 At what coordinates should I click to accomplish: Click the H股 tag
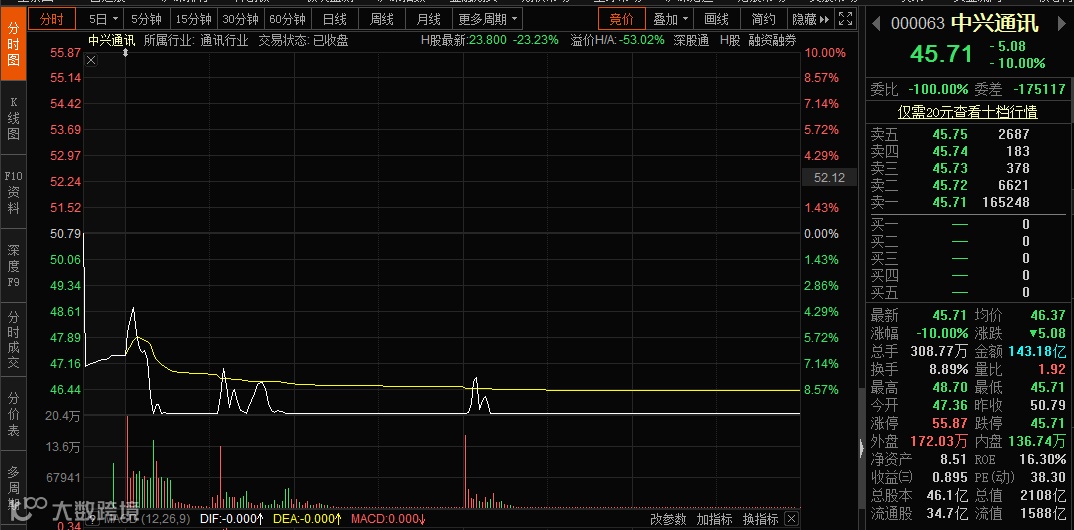pos(729,40)
